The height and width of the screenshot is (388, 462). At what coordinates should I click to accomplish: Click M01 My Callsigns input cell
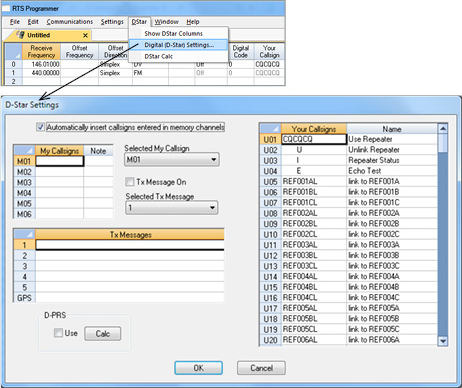tap(60, 161)
